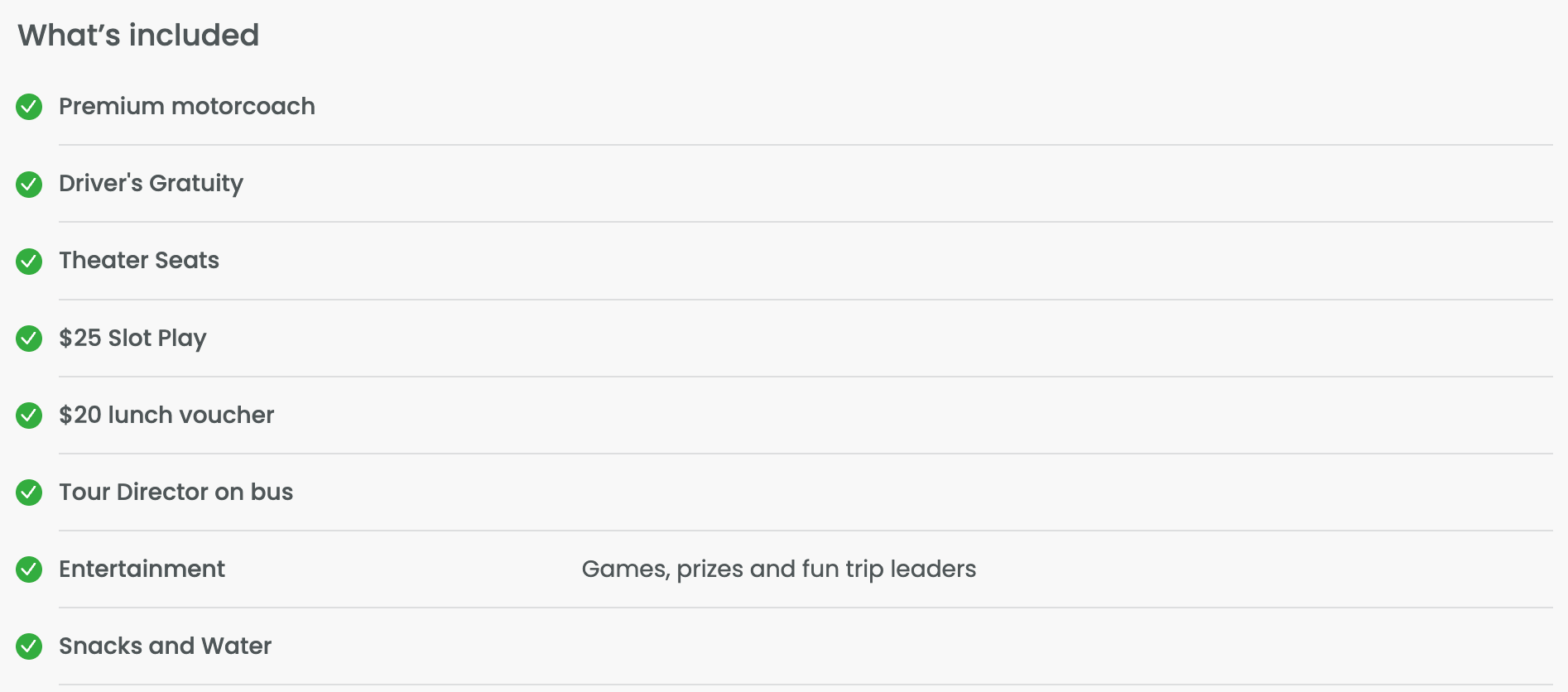Click the Snacks and Water label
Screen dimensions: 1568x692
tap(165, 646)
